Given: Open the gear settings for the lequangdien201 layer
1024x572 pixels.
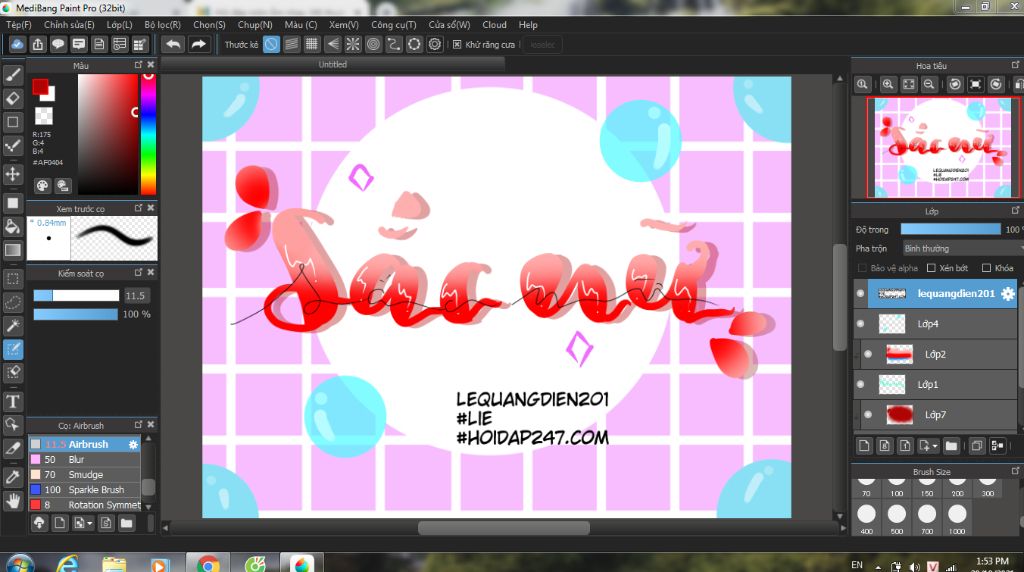Looking at the screenshot, I should point(1008,294).
